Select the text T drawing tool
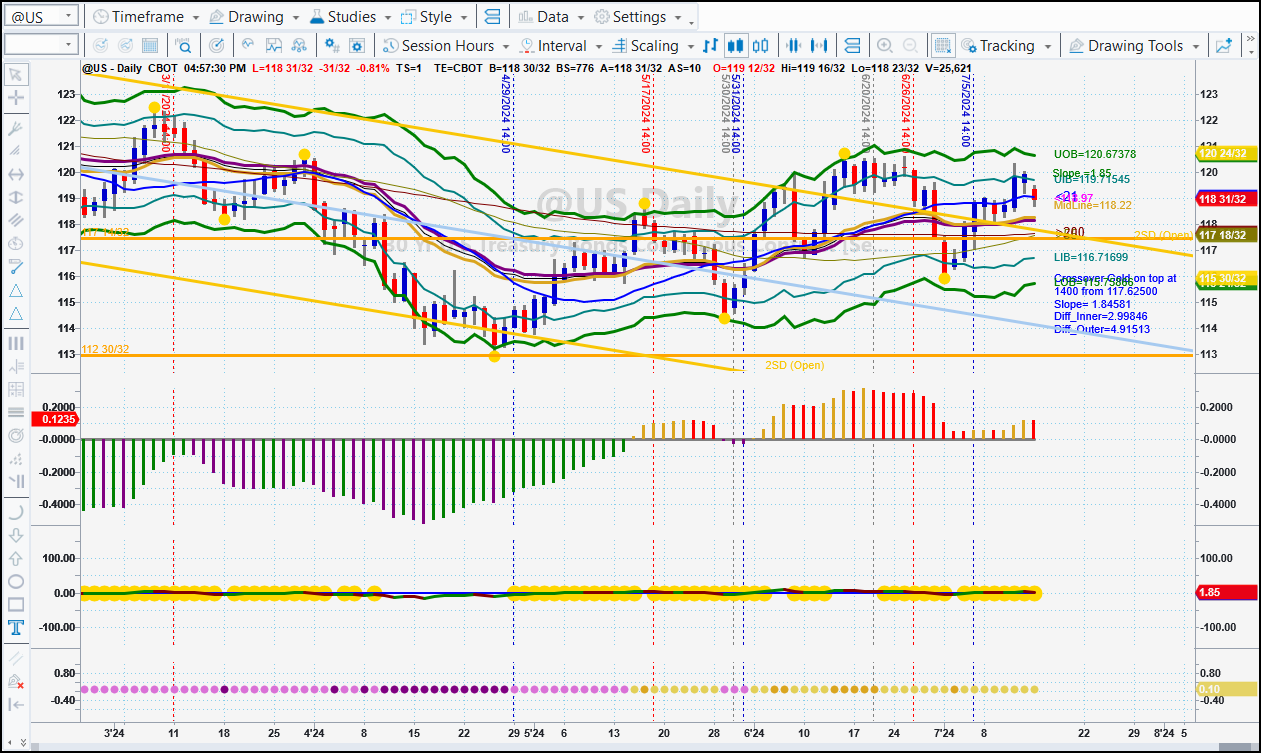Screen dimensions: 1261x753 coord(16,628)
